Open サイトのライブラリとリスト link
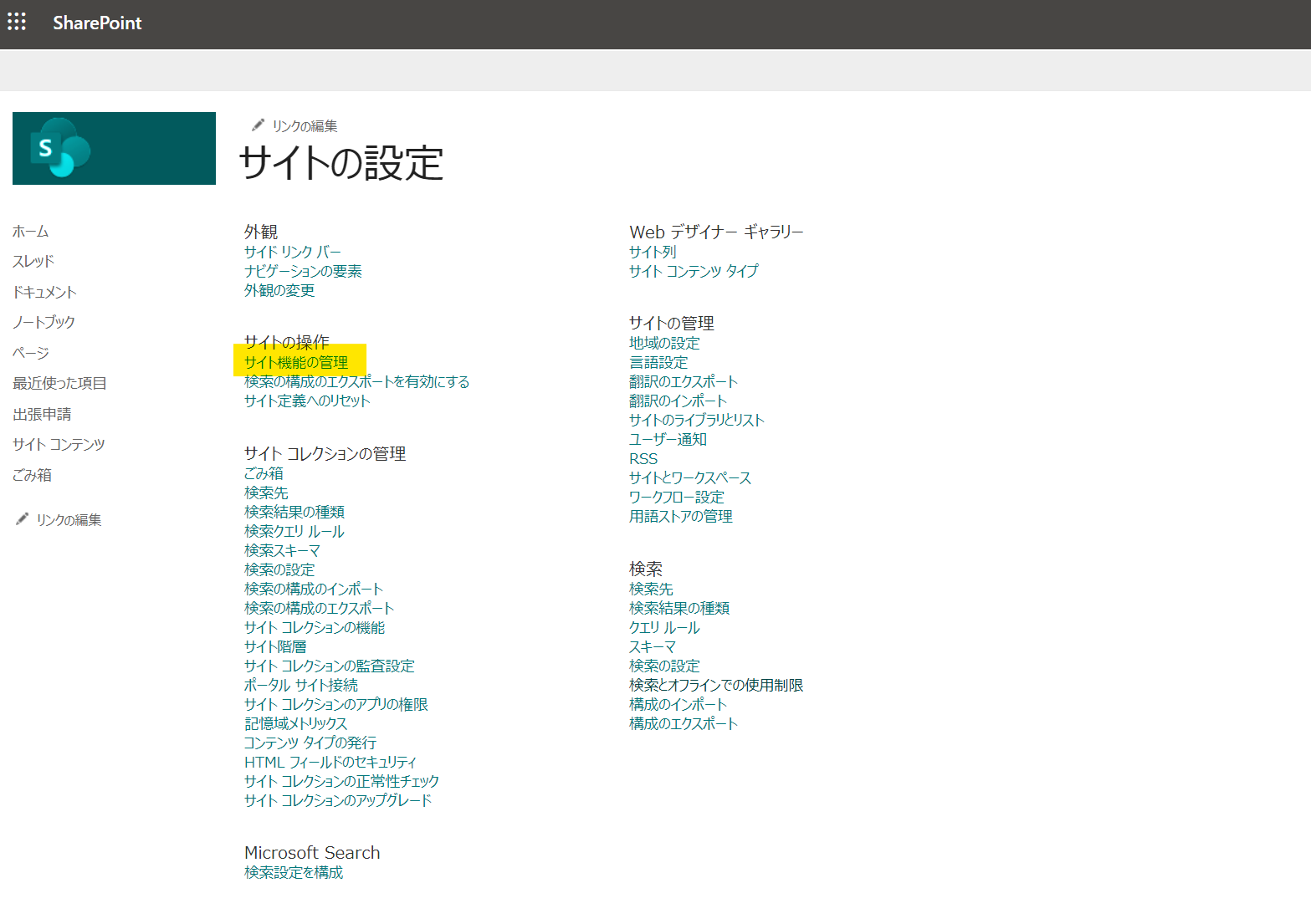 pos(697,420)
